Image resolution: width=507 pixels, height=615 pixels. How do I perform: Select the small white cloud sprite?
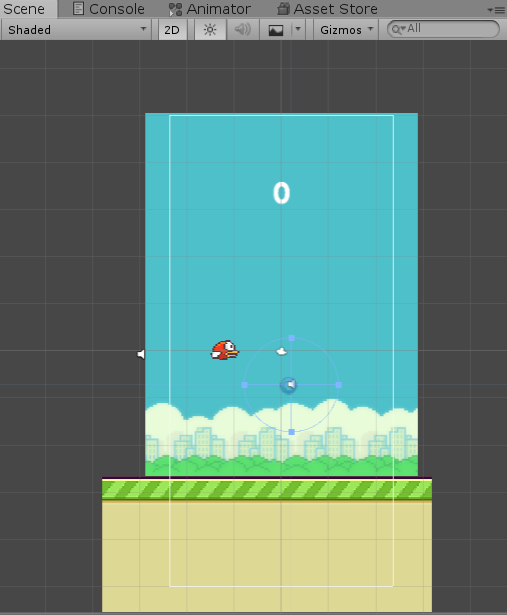click(282, 351)
